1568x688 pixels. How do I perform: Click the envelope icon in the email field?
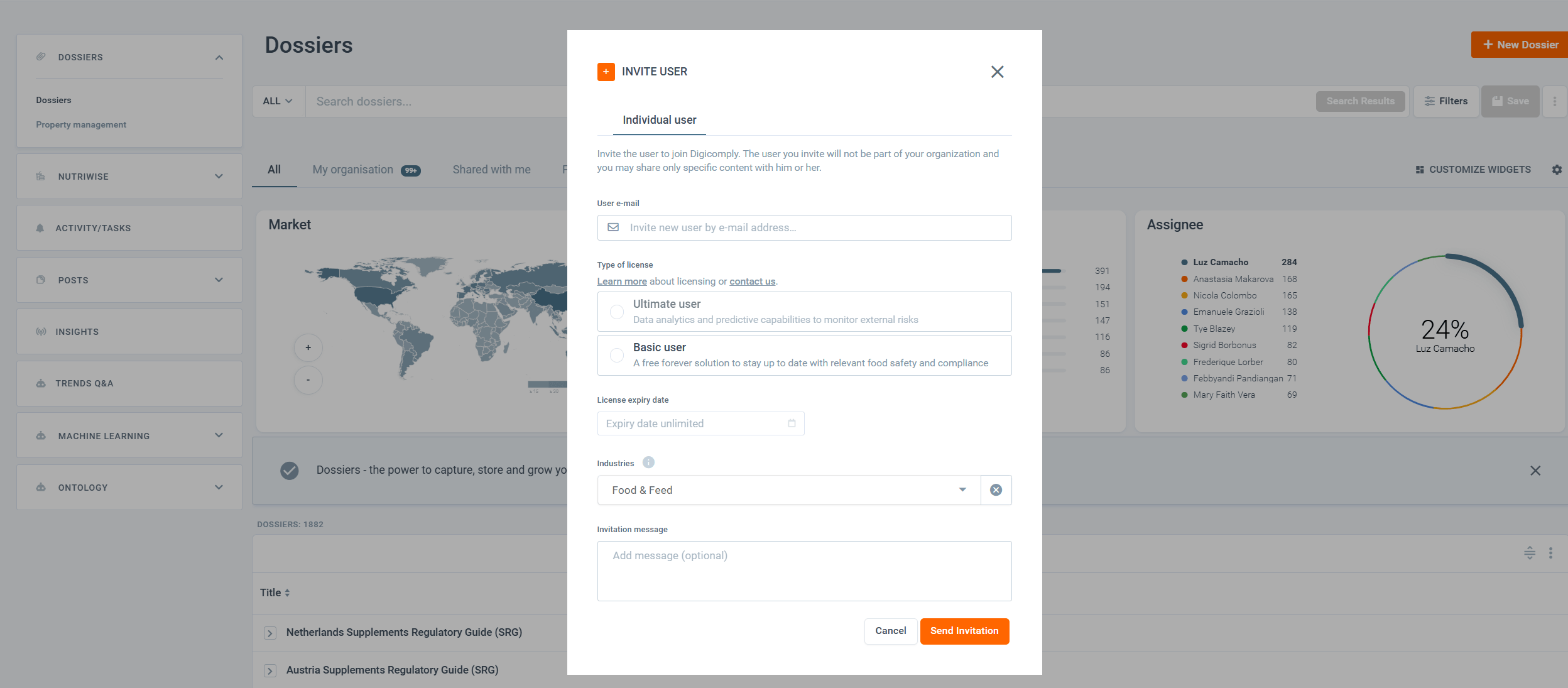click(x=613, y=227)
